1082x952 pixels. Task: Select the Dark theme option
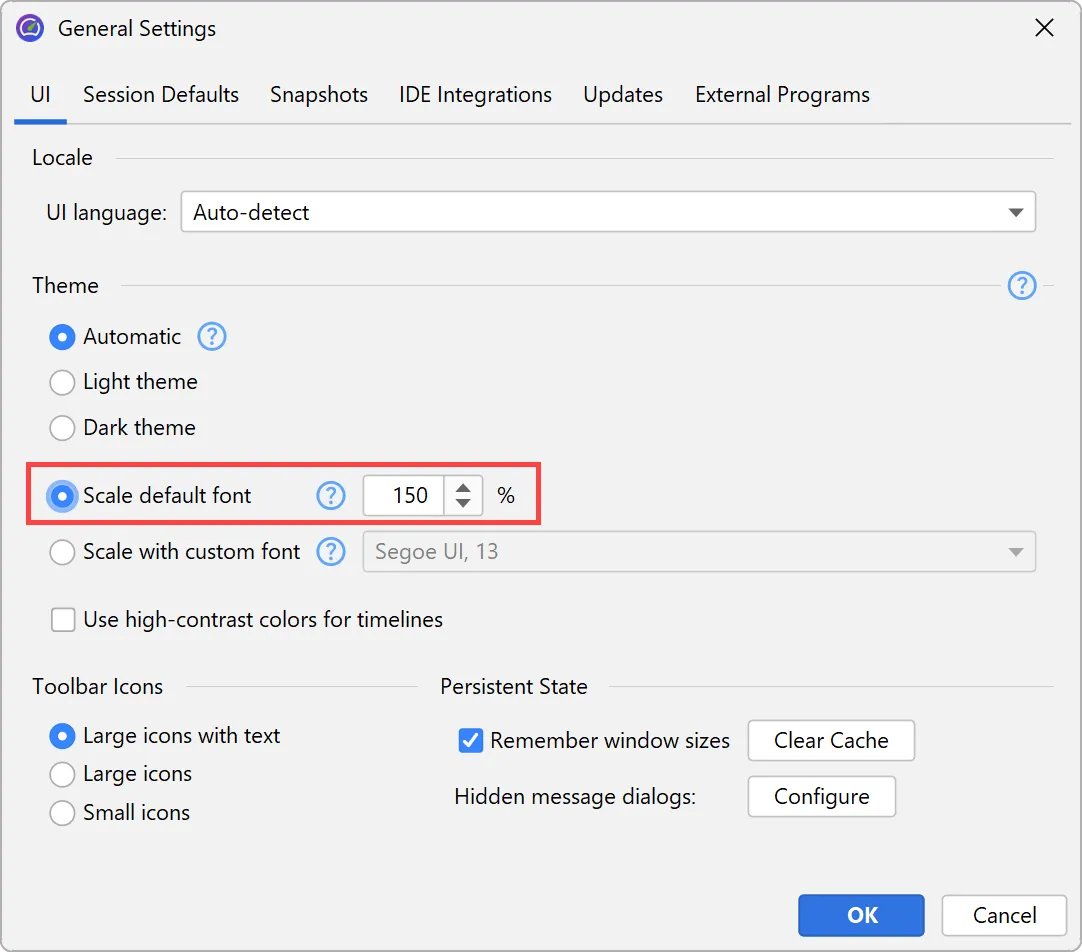click(x=63, y=428)
